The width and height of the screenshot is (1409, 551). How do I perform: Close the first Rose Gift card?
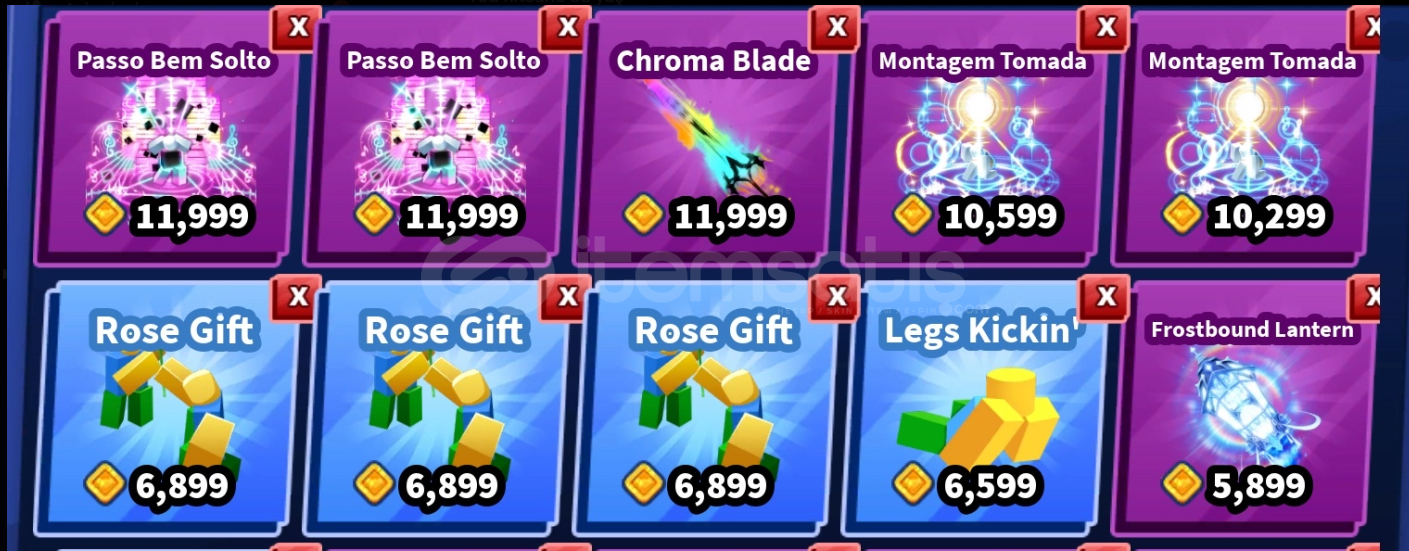pos(297,297)
